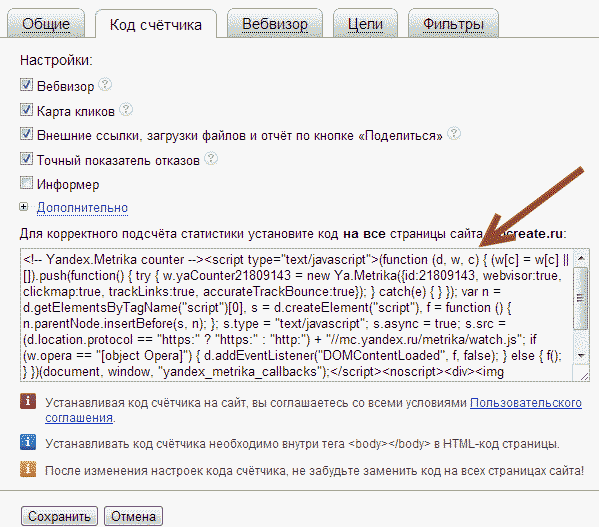Open the Пользовательского соглашения link

[x=526, y=403]
